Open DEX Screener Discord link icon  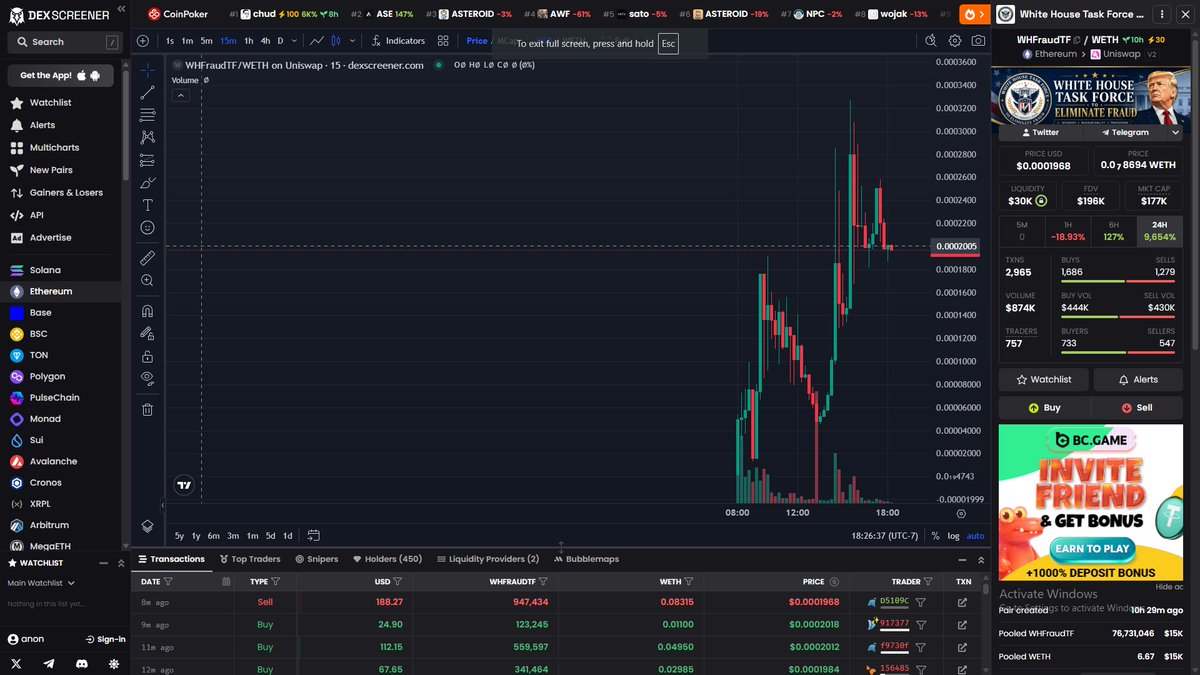click(81, 663)
